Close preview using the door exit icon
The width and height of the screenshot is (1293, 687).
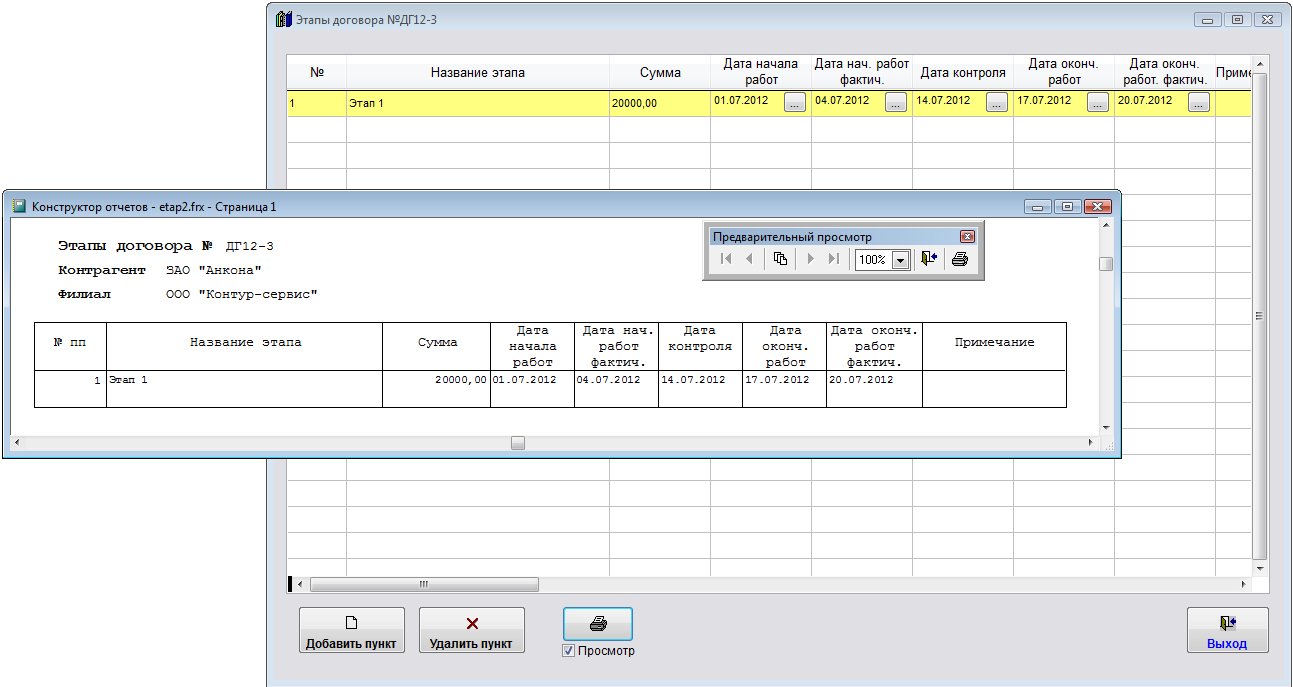click(x=929, y=259)
